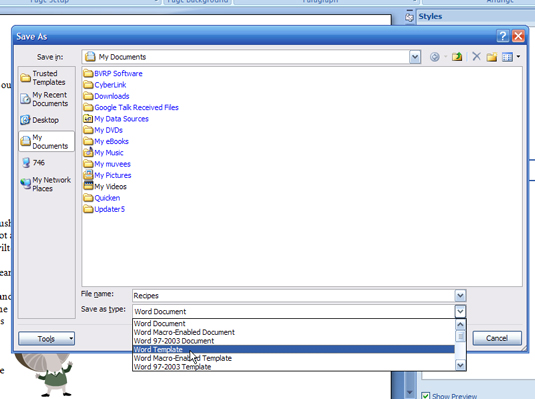
Task: Open the BVRP Software folder
Action: [x=113, y=73]
